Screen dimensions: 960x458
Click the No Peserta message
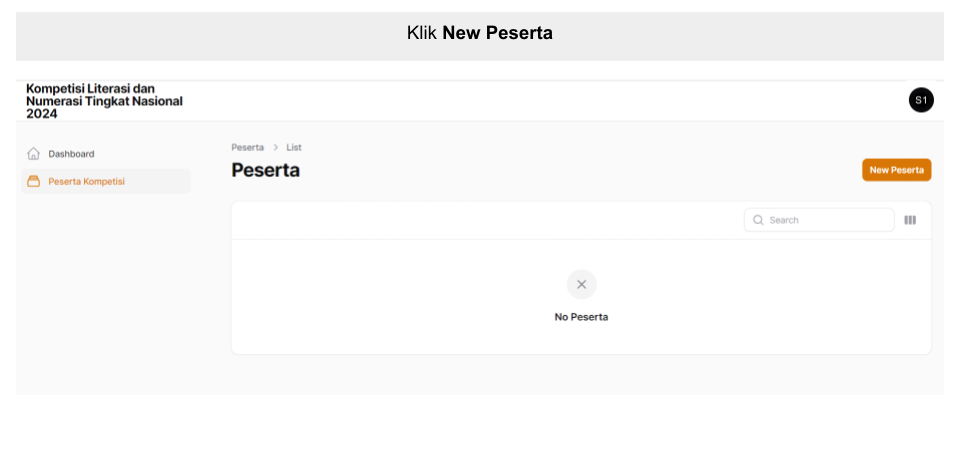pyautogui.click(x=581, y=317)
